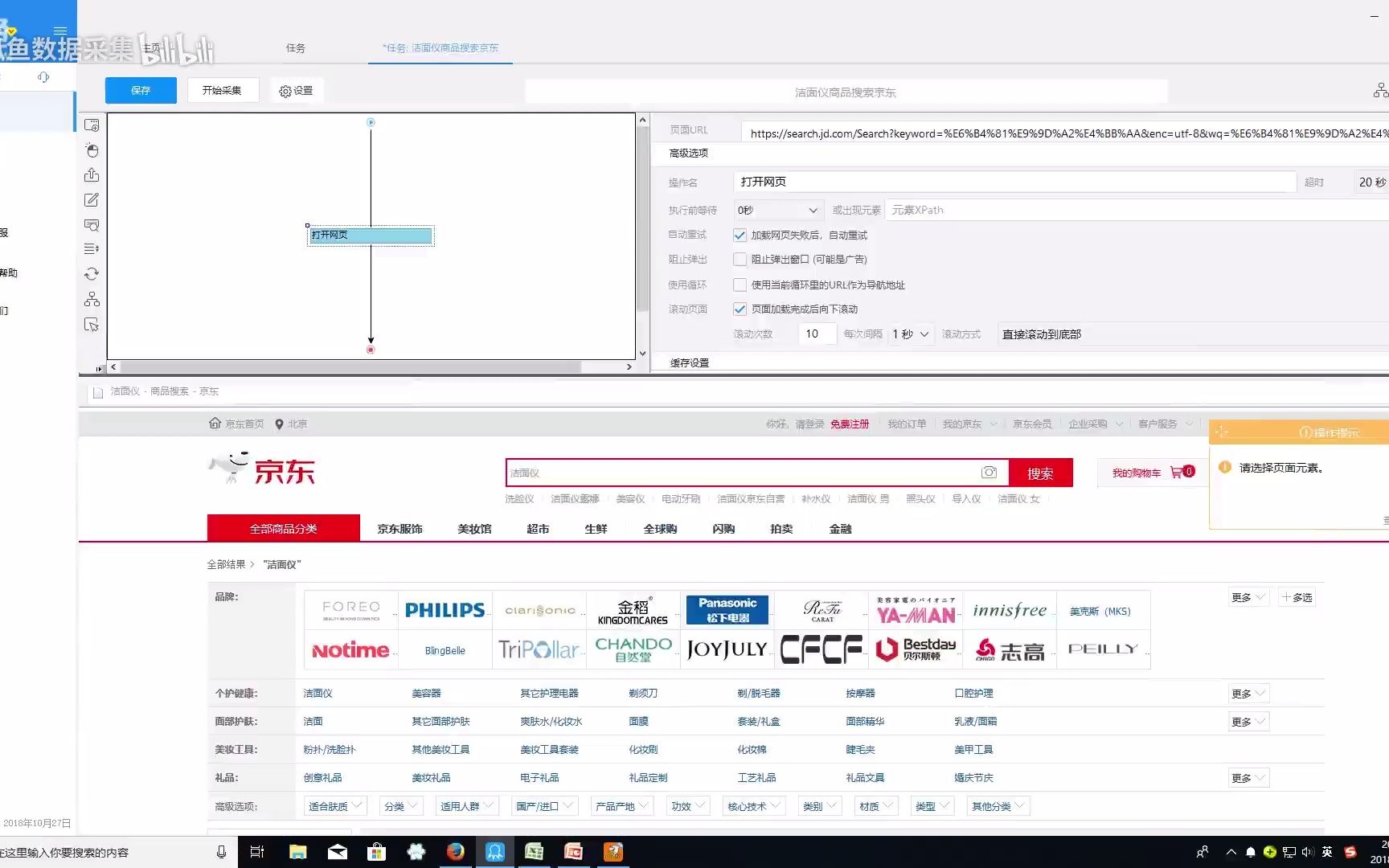Viewport: 1389px width, 868px height.
Task: Click the camera icon in JD search box
Action: [989, 473]
